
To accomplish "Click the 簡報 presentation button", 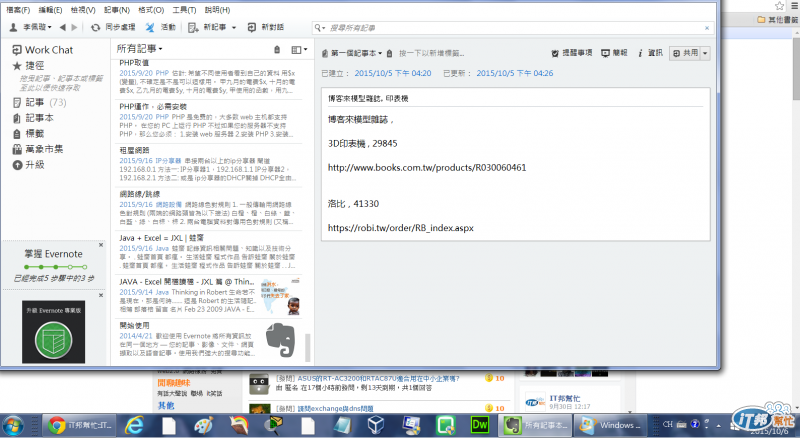I will click(614, 53).
